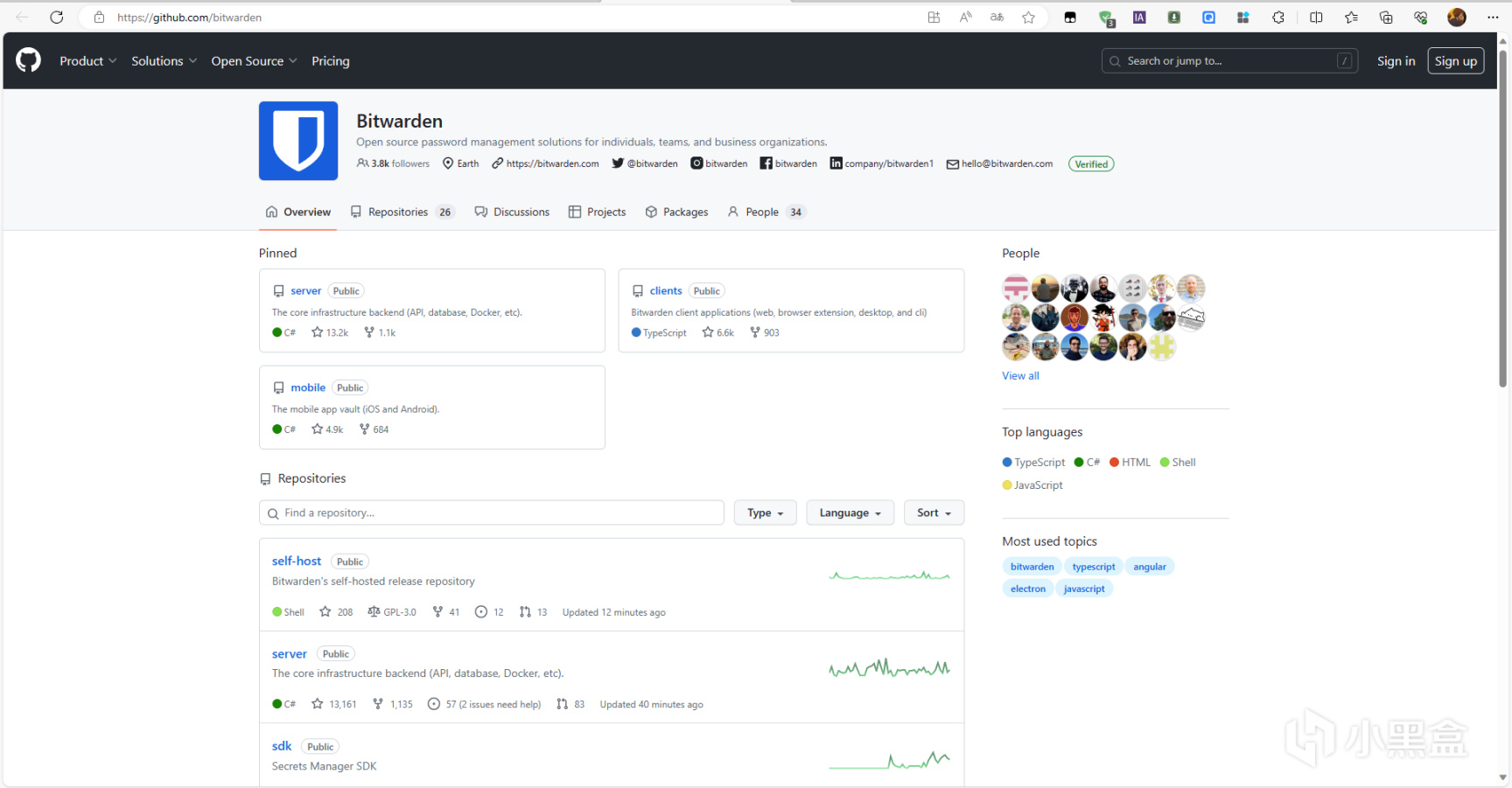1512x788 pixels.
Task: Open the self-host repository link
Action: 297,561
